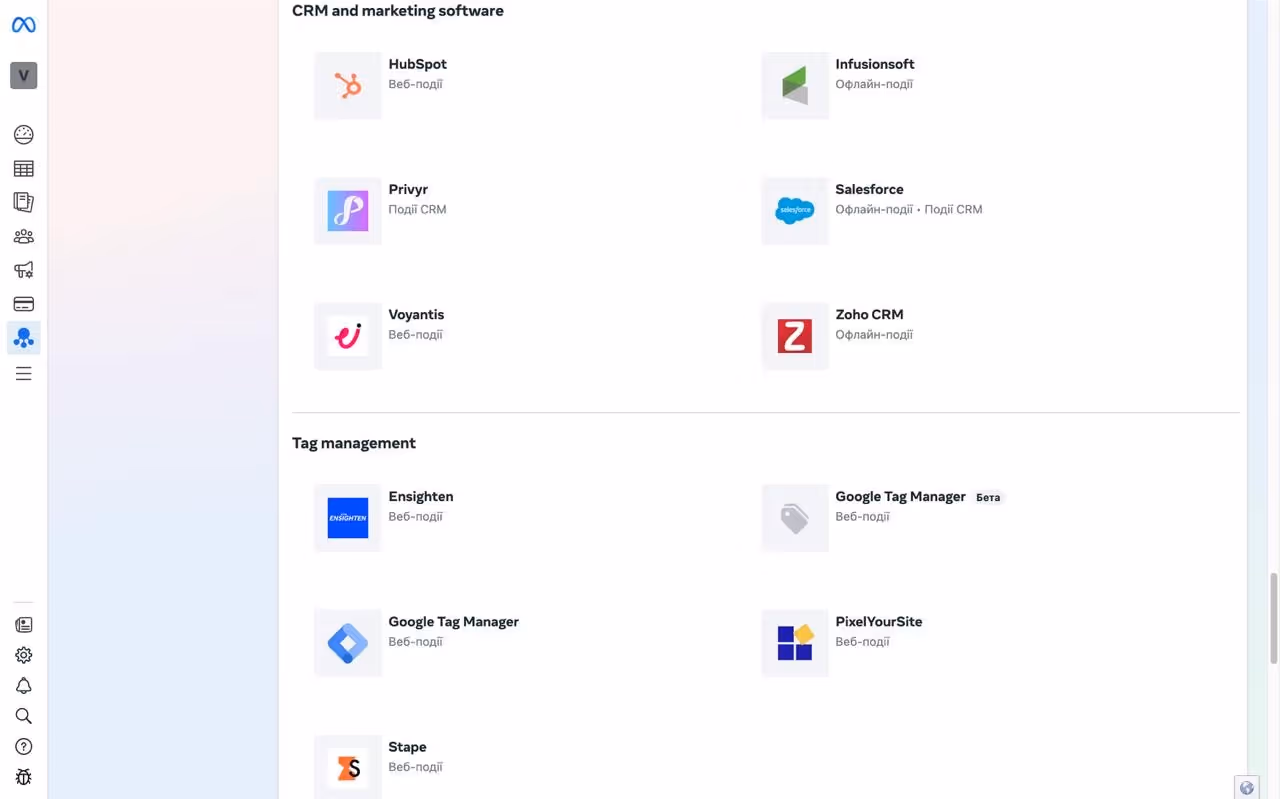Open the V account avatar
Image resolution: width=1280 pixels, height=799 pixels.
24,75
